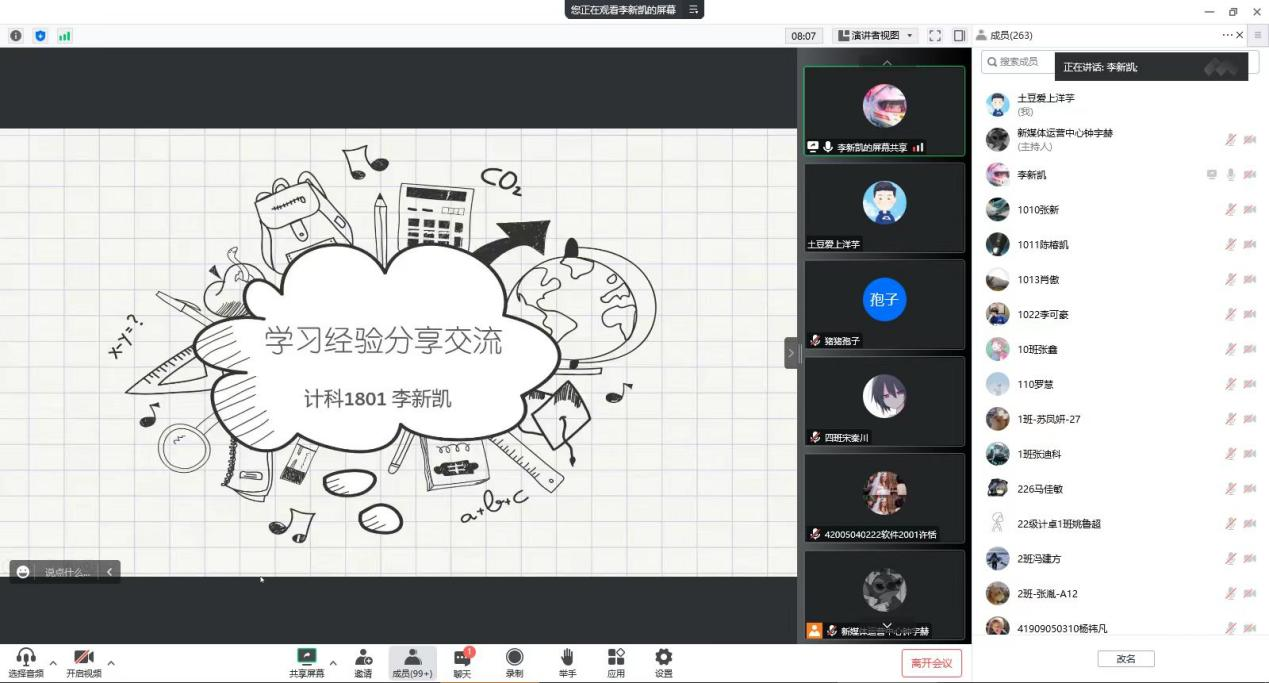Click the 离开会议 (Leave Meeting) button

(x=931, y=662)
